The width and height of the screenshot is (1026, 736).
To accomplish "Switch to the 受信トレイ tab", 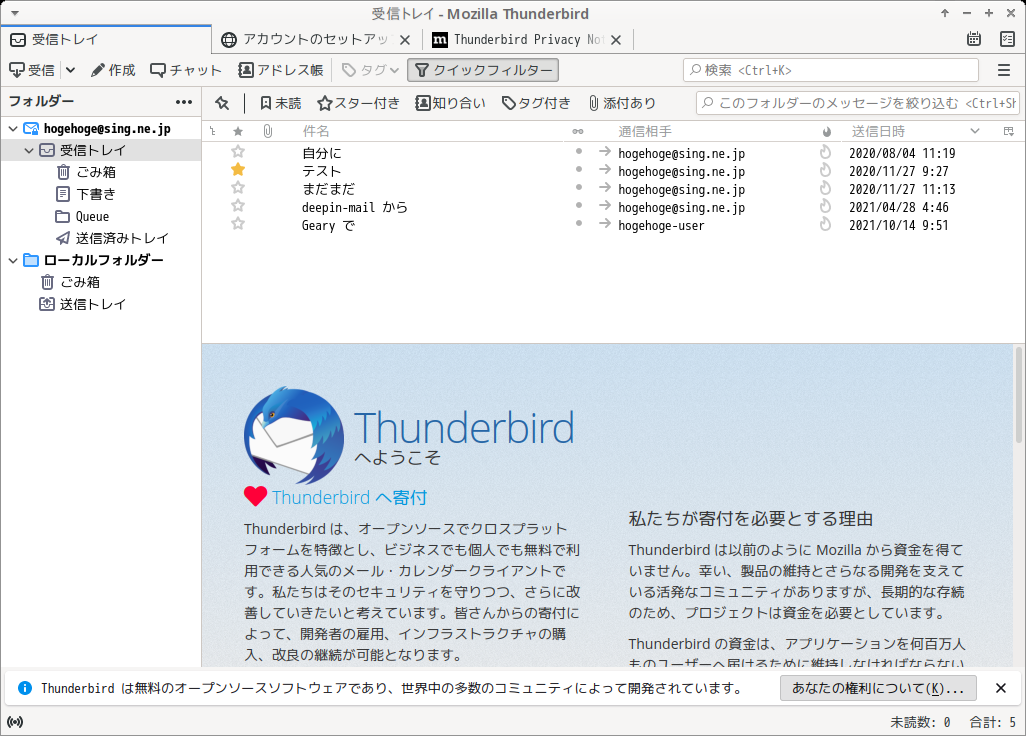I will [106, 39].
